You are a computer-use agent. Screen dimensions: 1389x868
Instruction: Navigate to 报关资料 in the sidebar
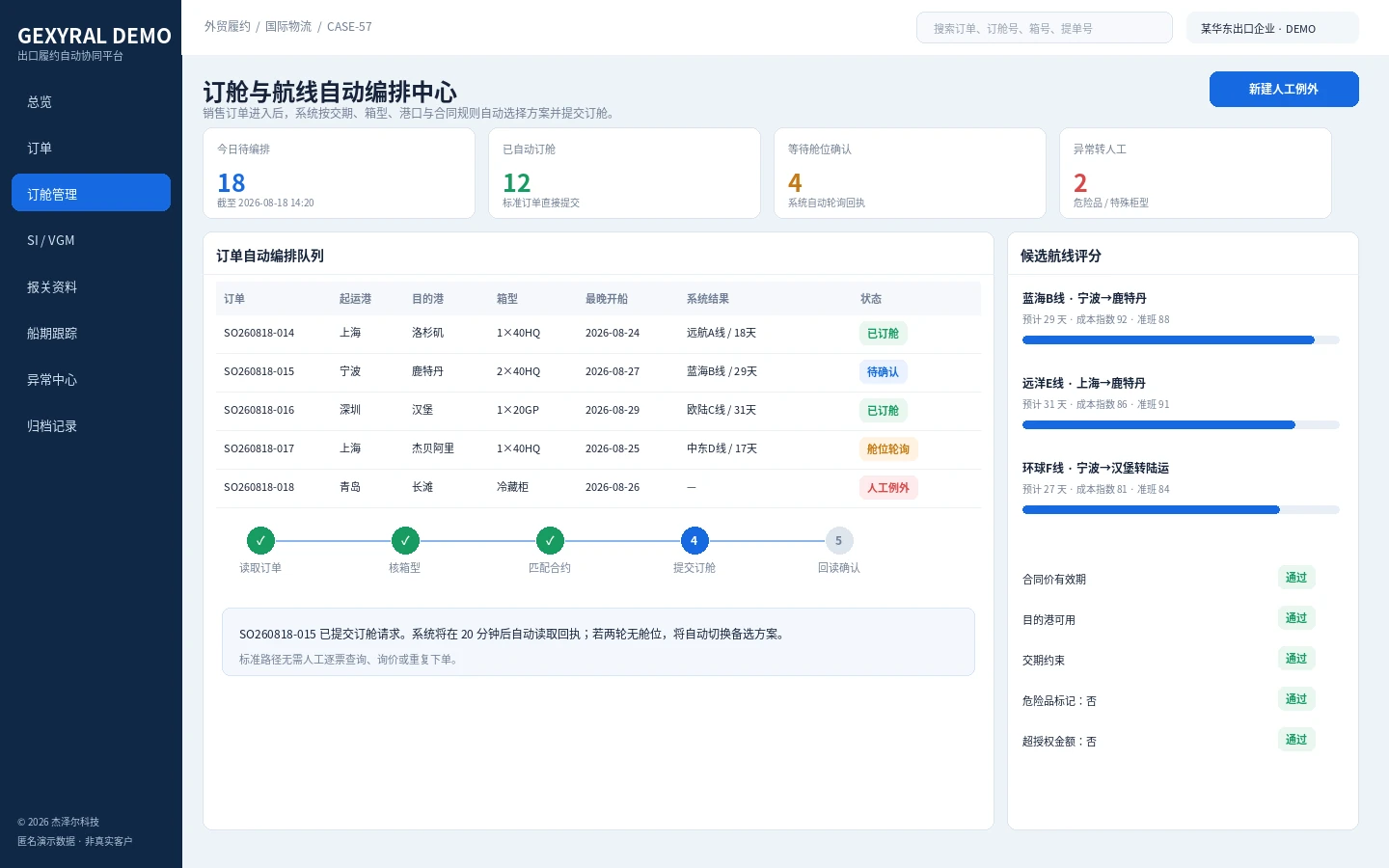91,286
